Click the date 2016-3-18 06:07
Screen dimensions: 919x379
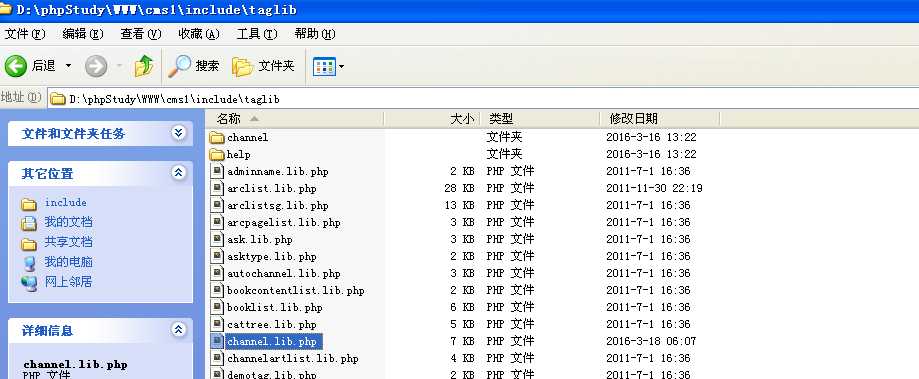(x=651, y=342)
